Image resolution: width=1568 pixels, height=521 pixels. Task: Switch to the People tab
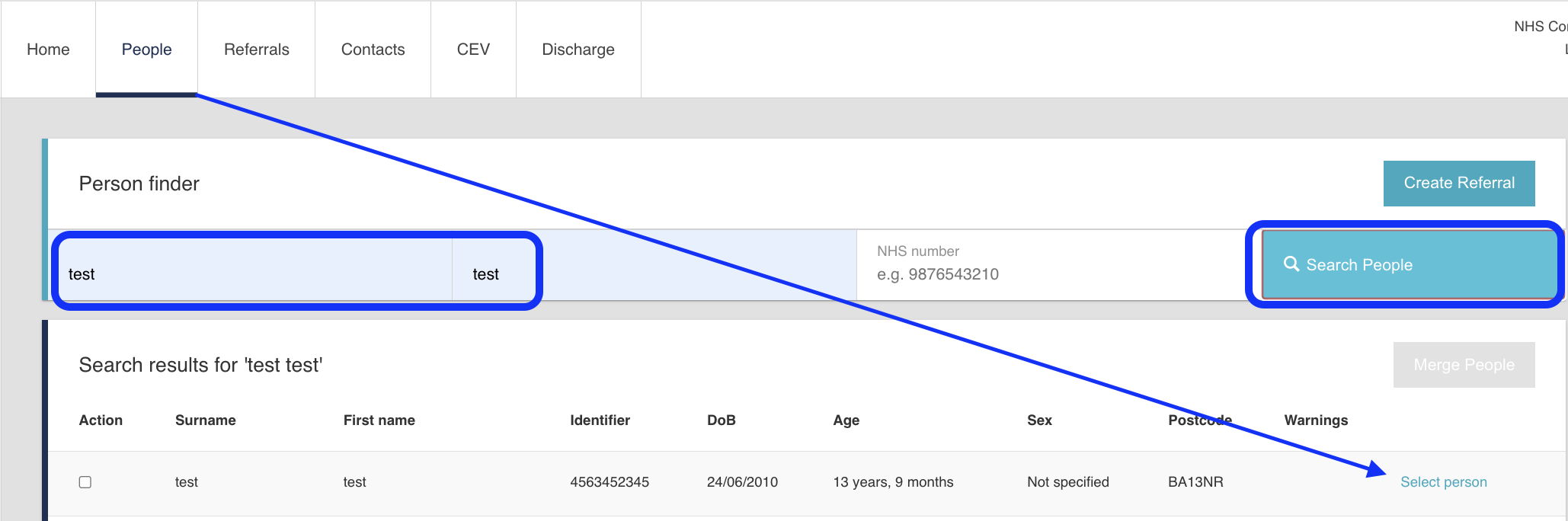coord(146,50)
